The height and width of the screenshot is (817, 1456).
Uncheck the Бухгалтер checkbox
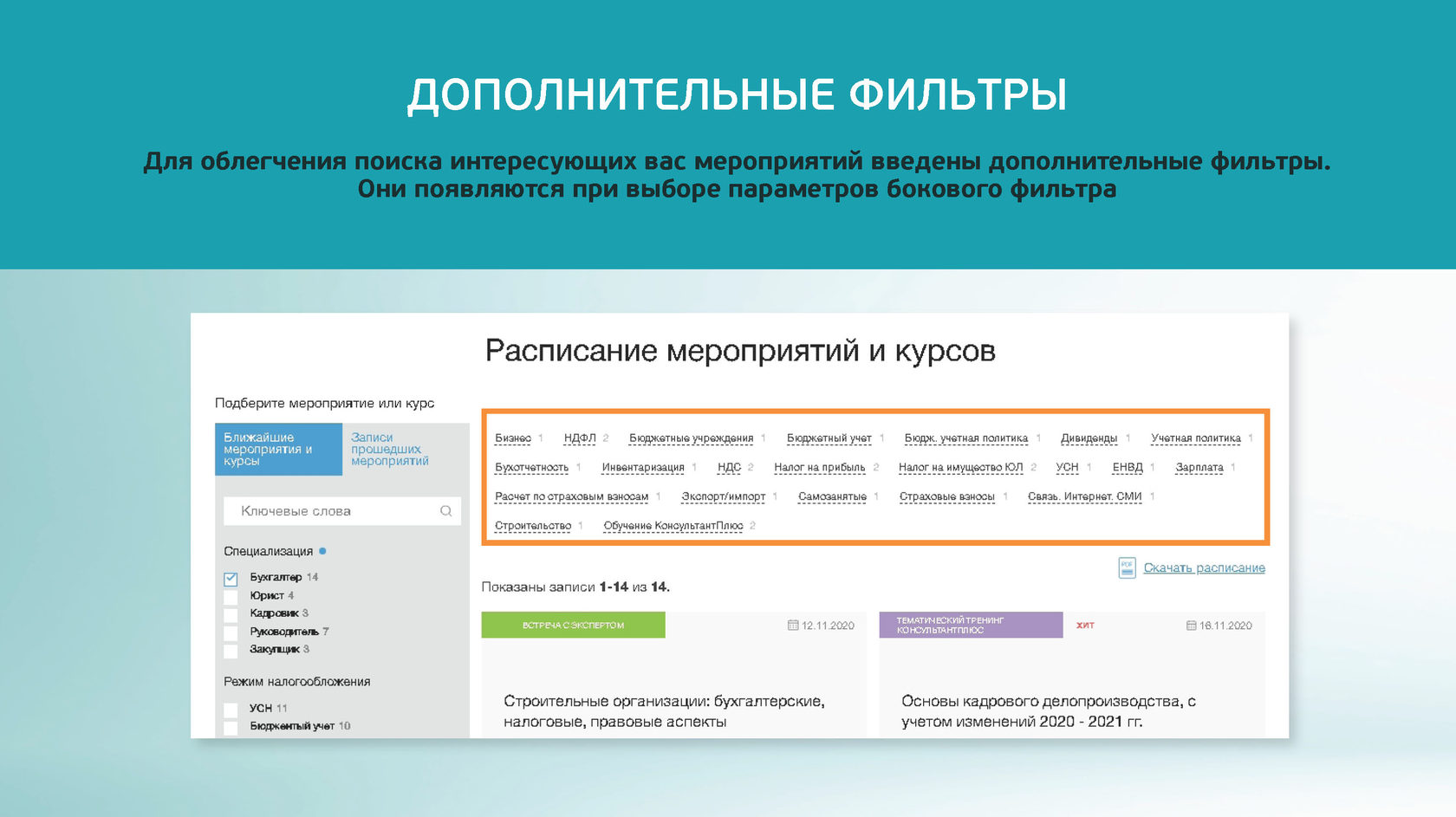coord(231,579)
